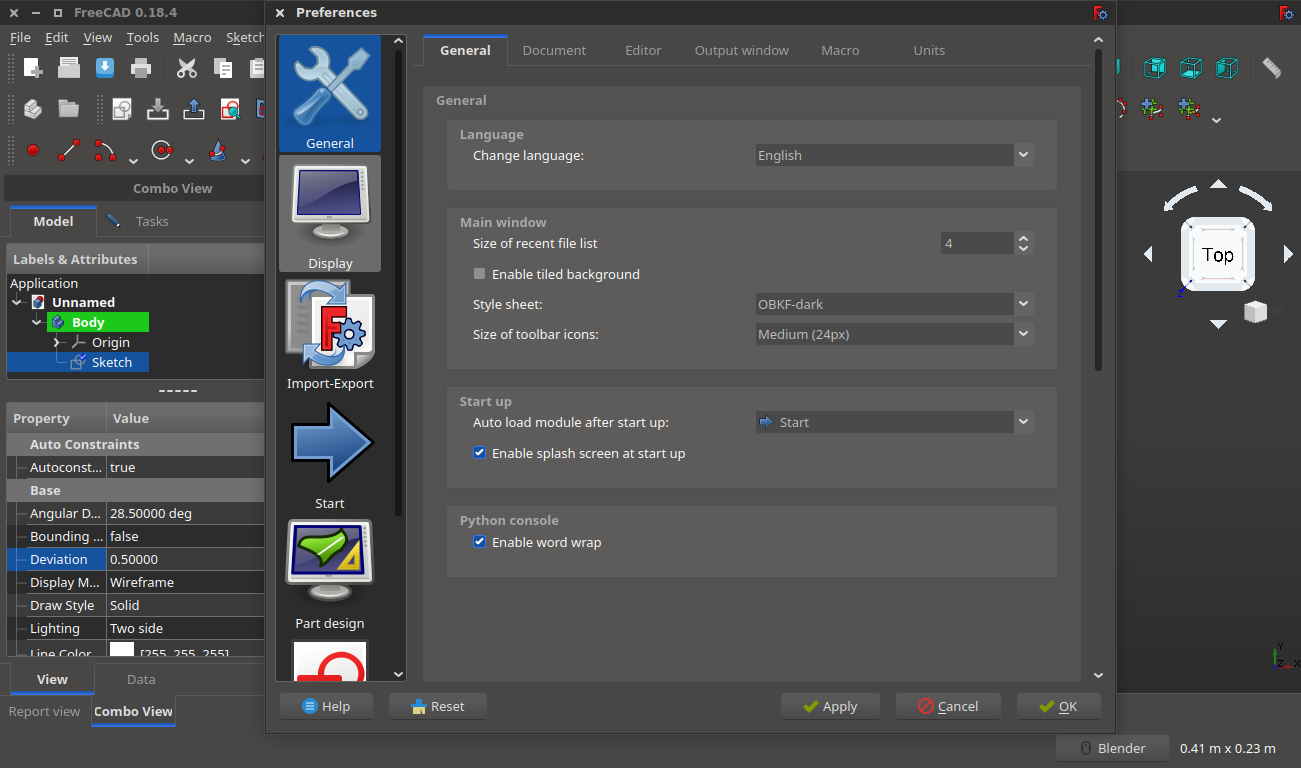Viewport: 1301px width, 768px height.
Task: Click the middle cyan cube view icon
Action: pos(1191,68)
